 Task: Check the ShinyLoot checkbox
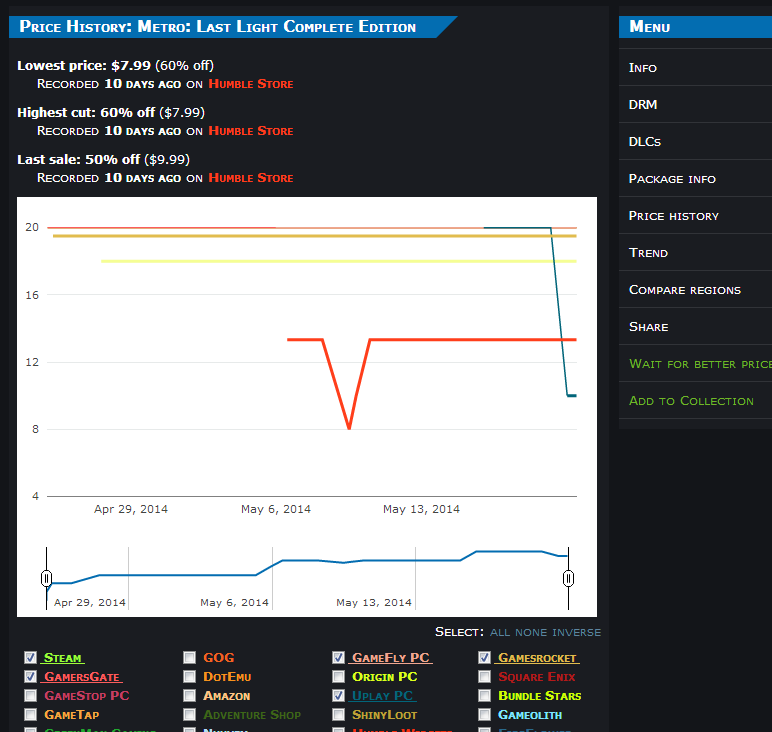[x=338, y=715]
